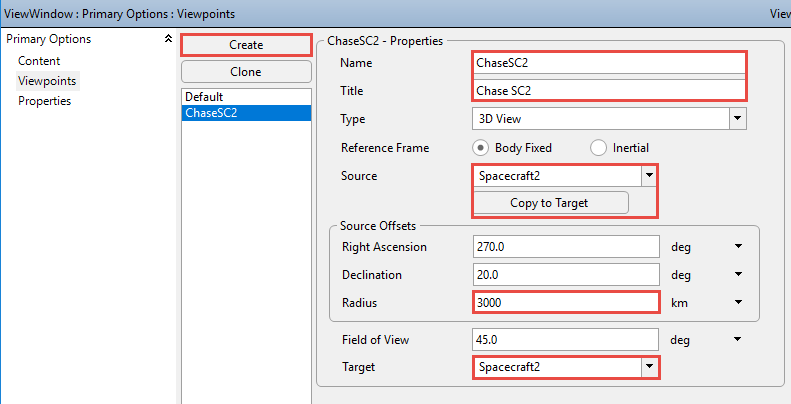Click the Create viewpoint button
791x404 pixels.
pyautogui.click(x=246, y=45)
